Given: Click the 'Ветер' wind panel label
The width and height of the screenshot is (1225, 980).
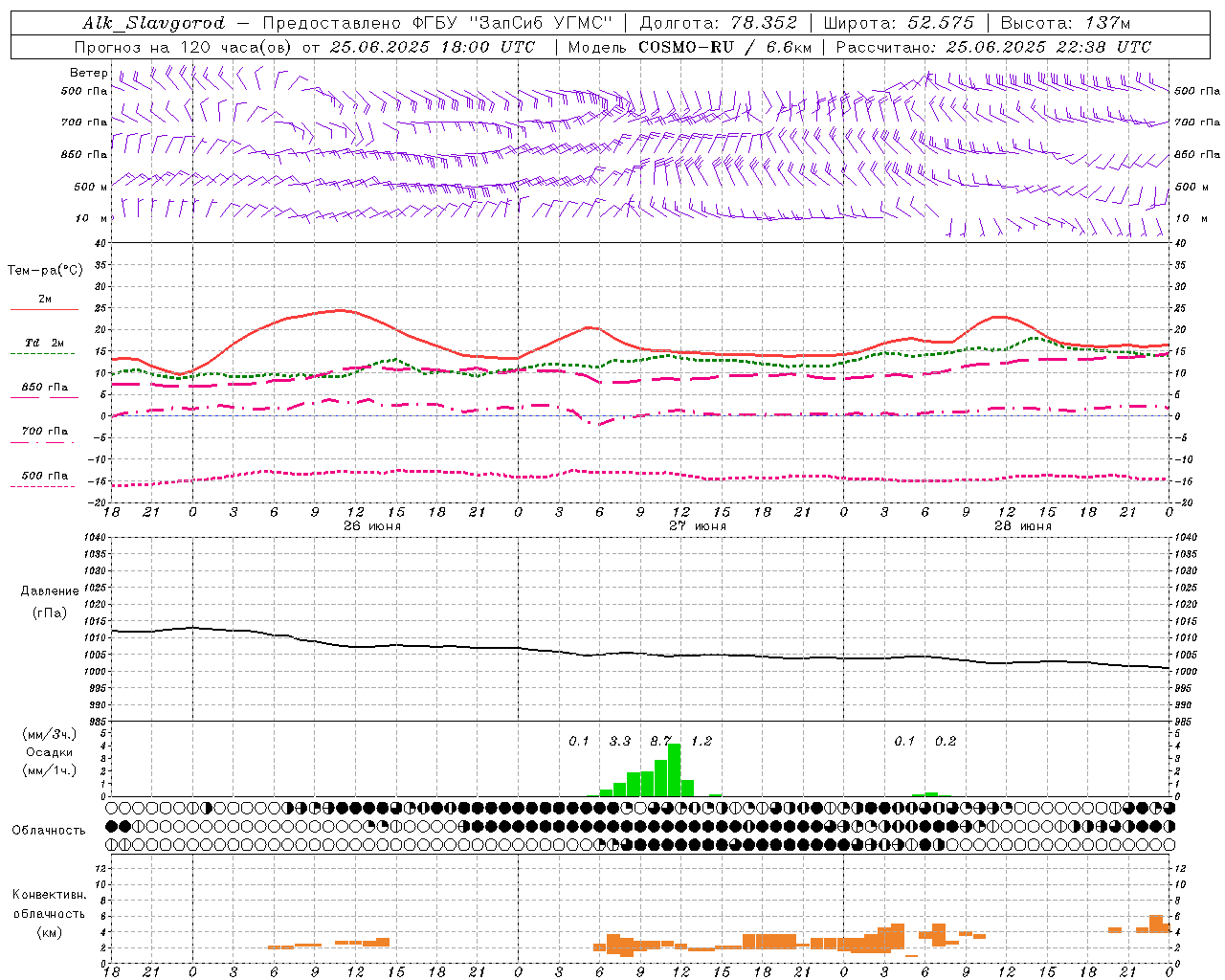Looking at the screenshot, I should [x=88, y=73].
